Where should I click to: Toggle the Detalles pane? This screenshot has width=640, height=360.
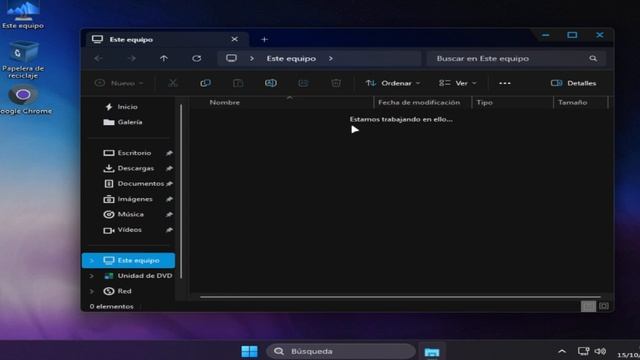click(x=573, y=83)
